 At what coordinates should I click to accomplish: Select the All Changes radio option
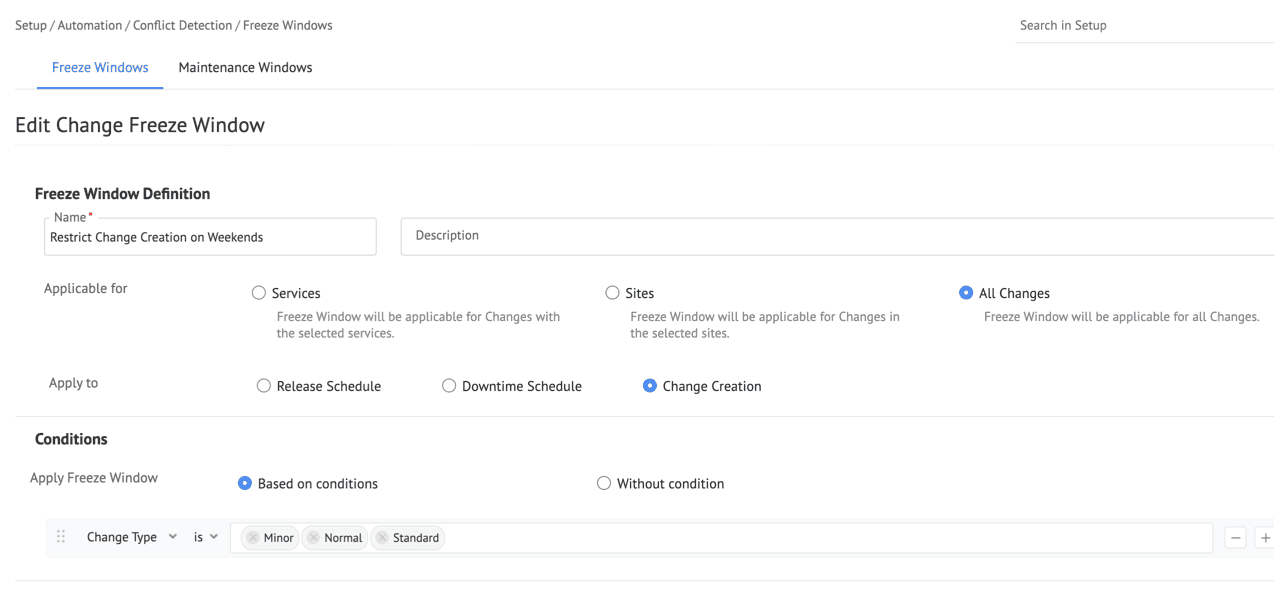pyautogui.click(x=966, y=293)
